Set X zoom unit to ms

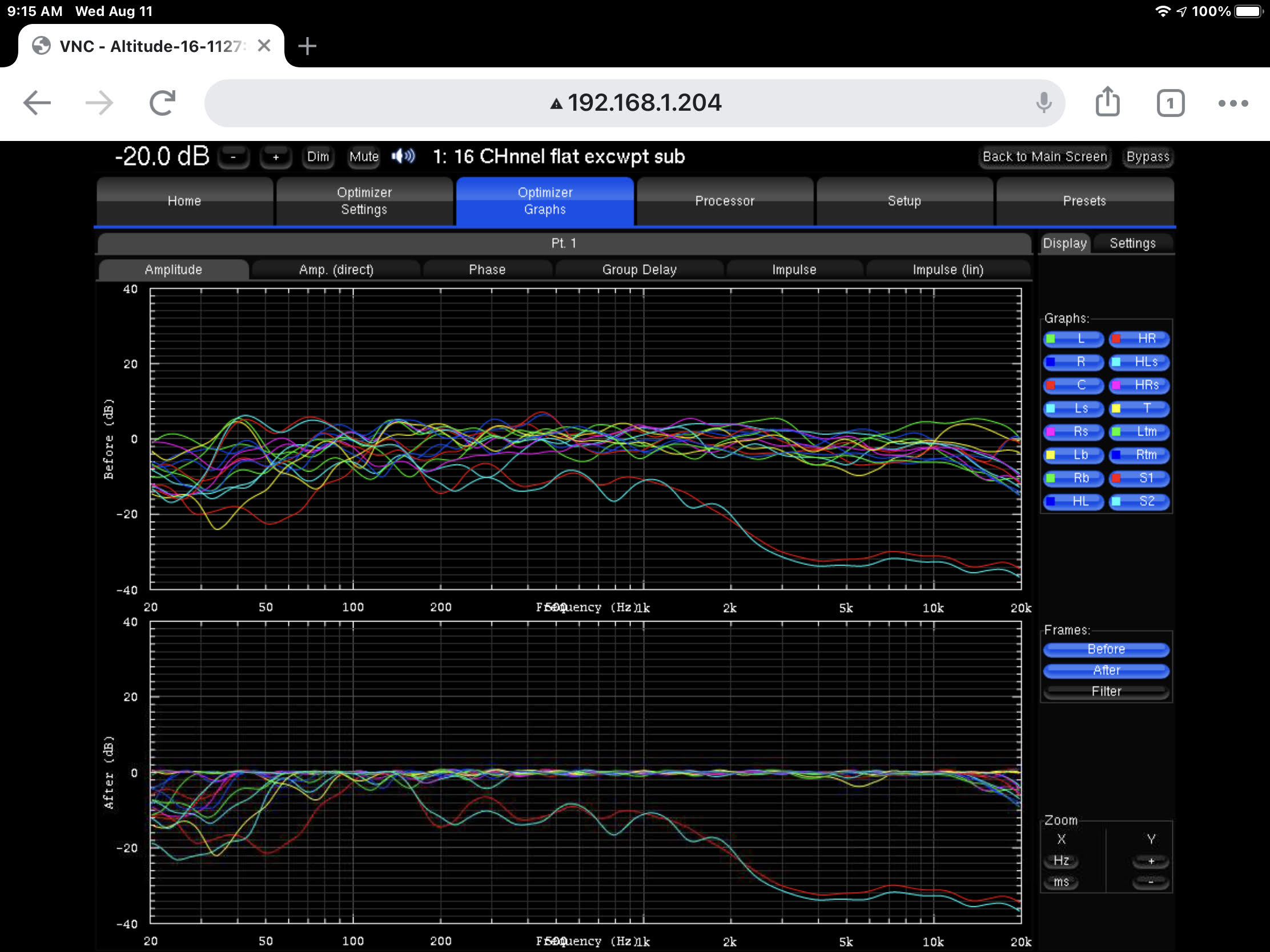click(1061, 882)
